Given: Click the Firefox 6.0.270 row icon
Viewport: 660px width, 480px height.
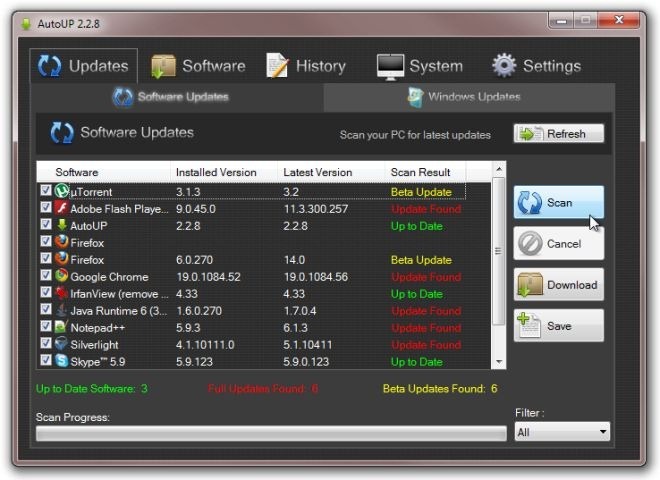Looking at the screenshot, I should click(x=62, y=259).
